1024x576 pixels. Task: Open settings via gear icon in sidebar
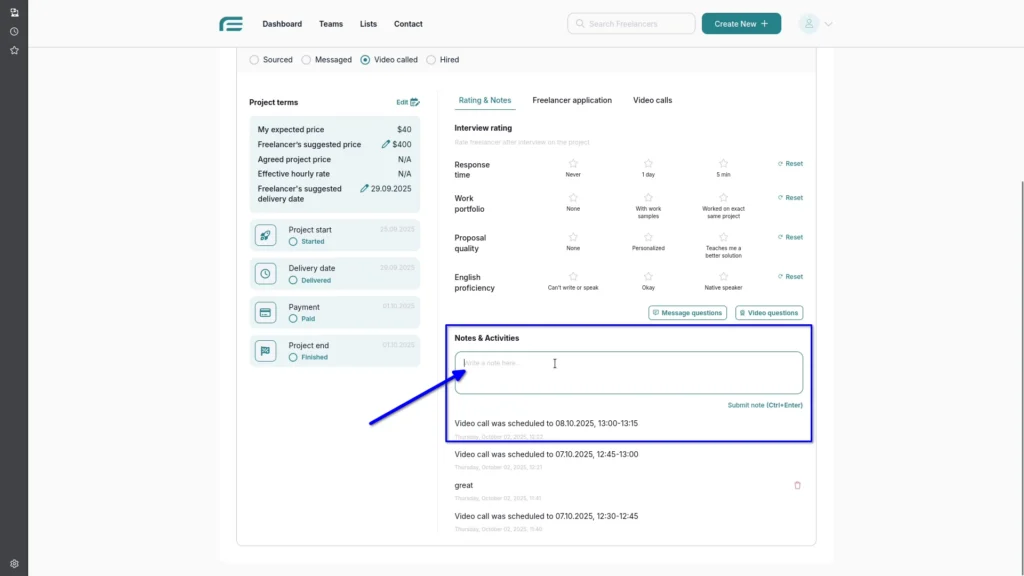[x=13, y=563]
